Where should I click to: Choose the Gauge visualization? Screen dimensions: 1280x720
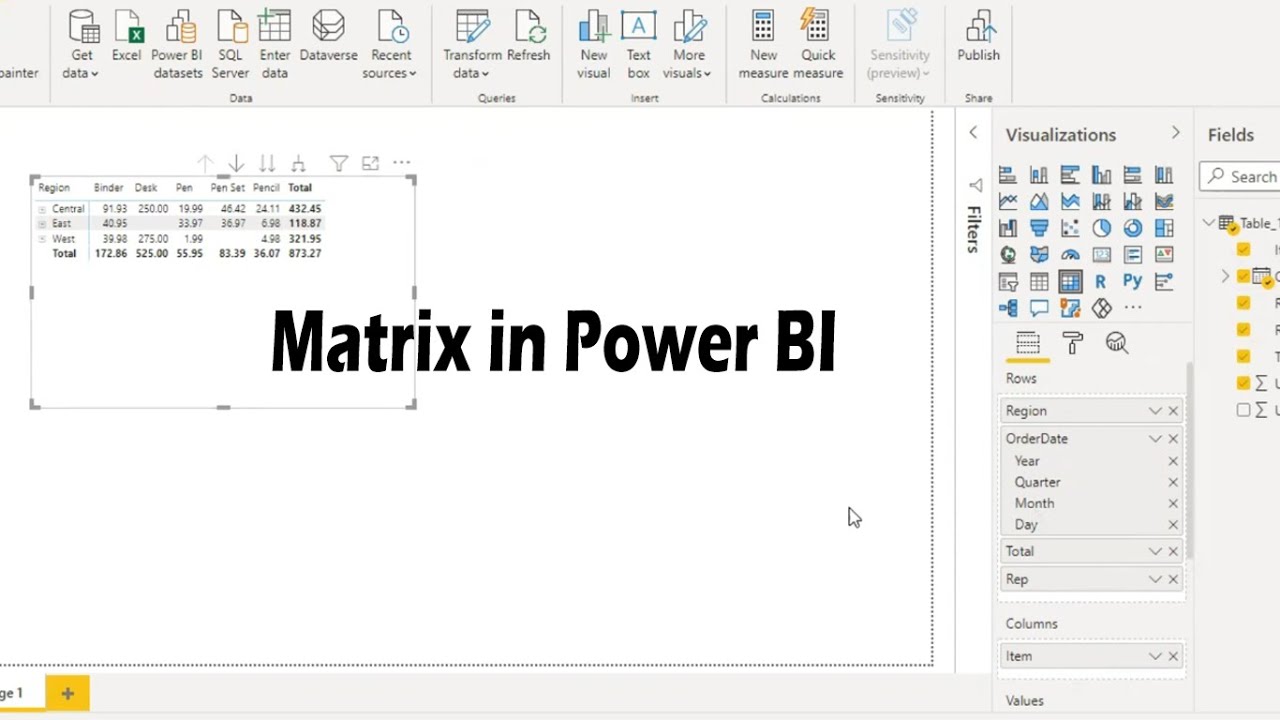pyautogui.click(x=1070, y=255)
